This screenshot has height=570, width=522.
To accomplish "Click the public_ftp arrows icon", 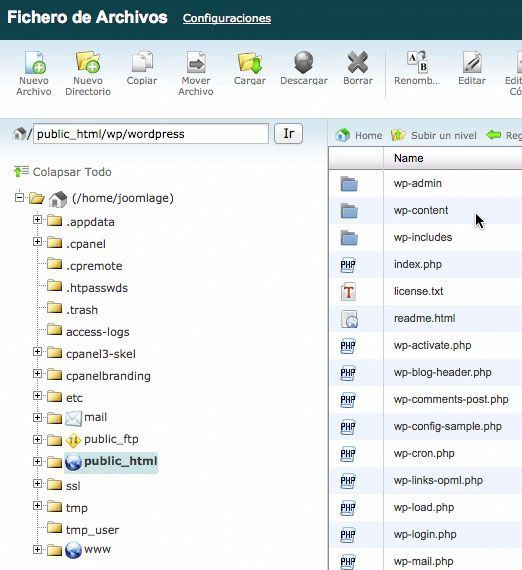I will point(73,441).
